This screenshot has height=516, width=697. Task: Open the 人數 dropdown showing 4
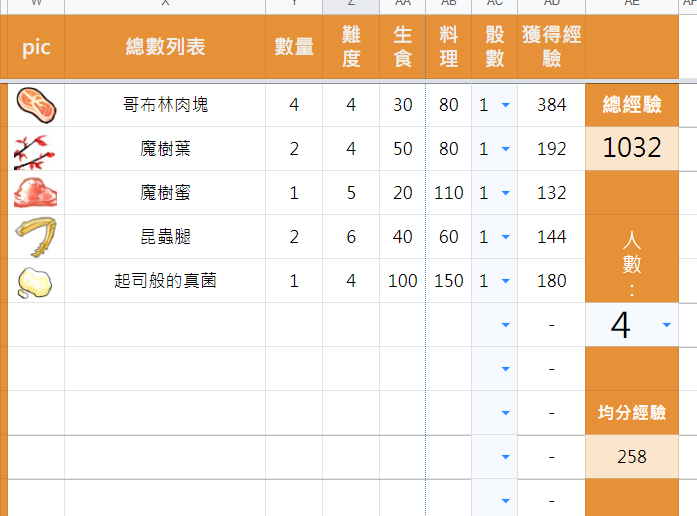[x=667, y=325]
